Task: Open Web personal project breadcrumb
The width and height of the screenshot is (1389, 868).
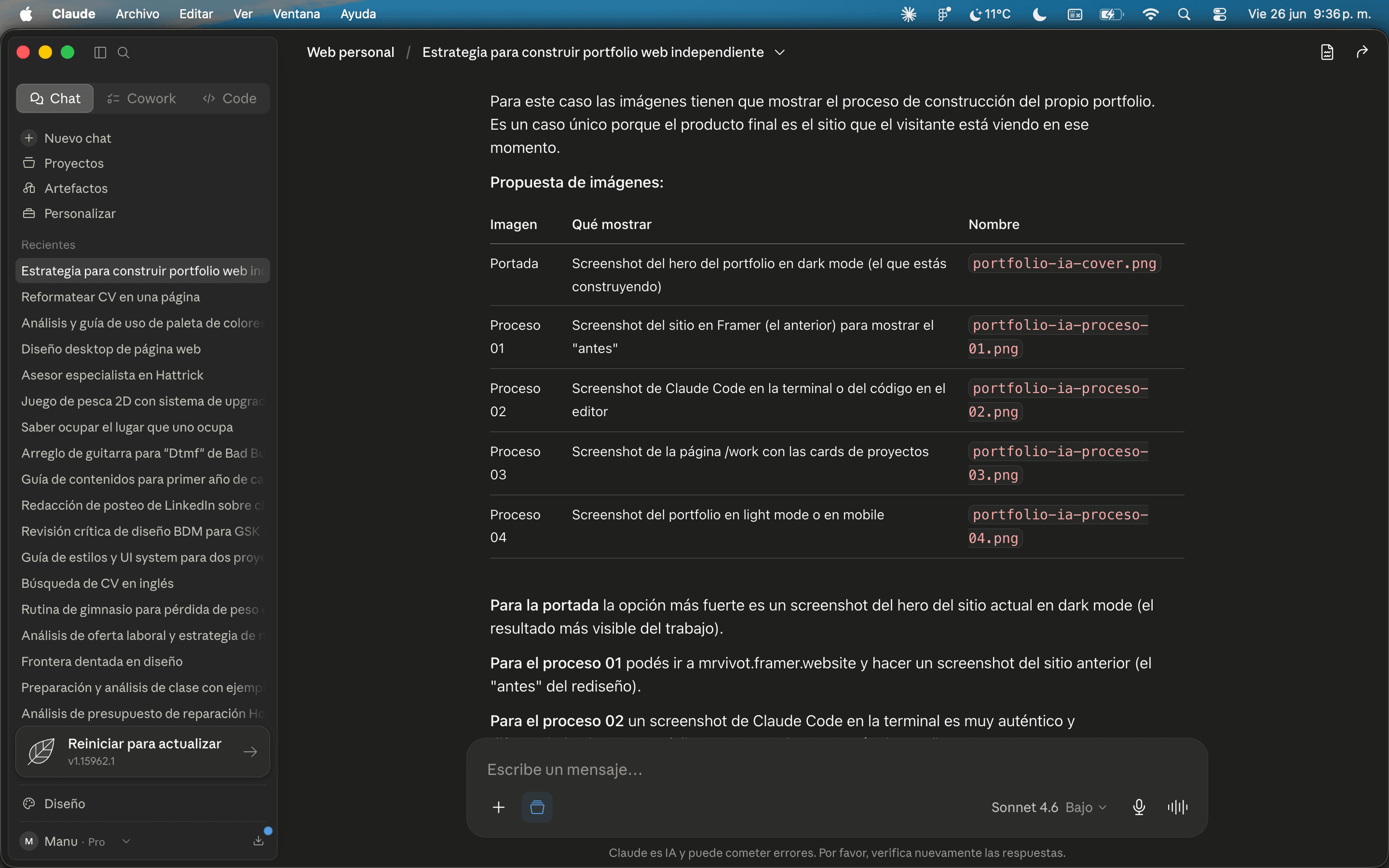Action: [x=350, y=52]
